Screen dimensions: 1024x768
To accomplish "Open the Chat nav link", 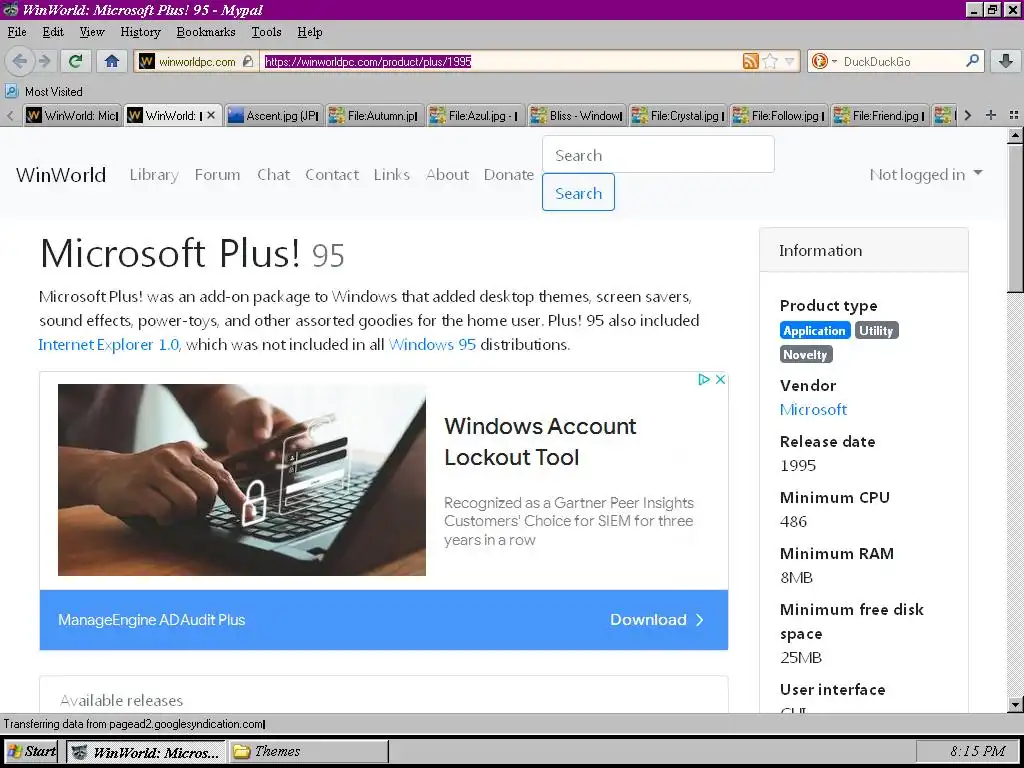I will click(273, 174).
